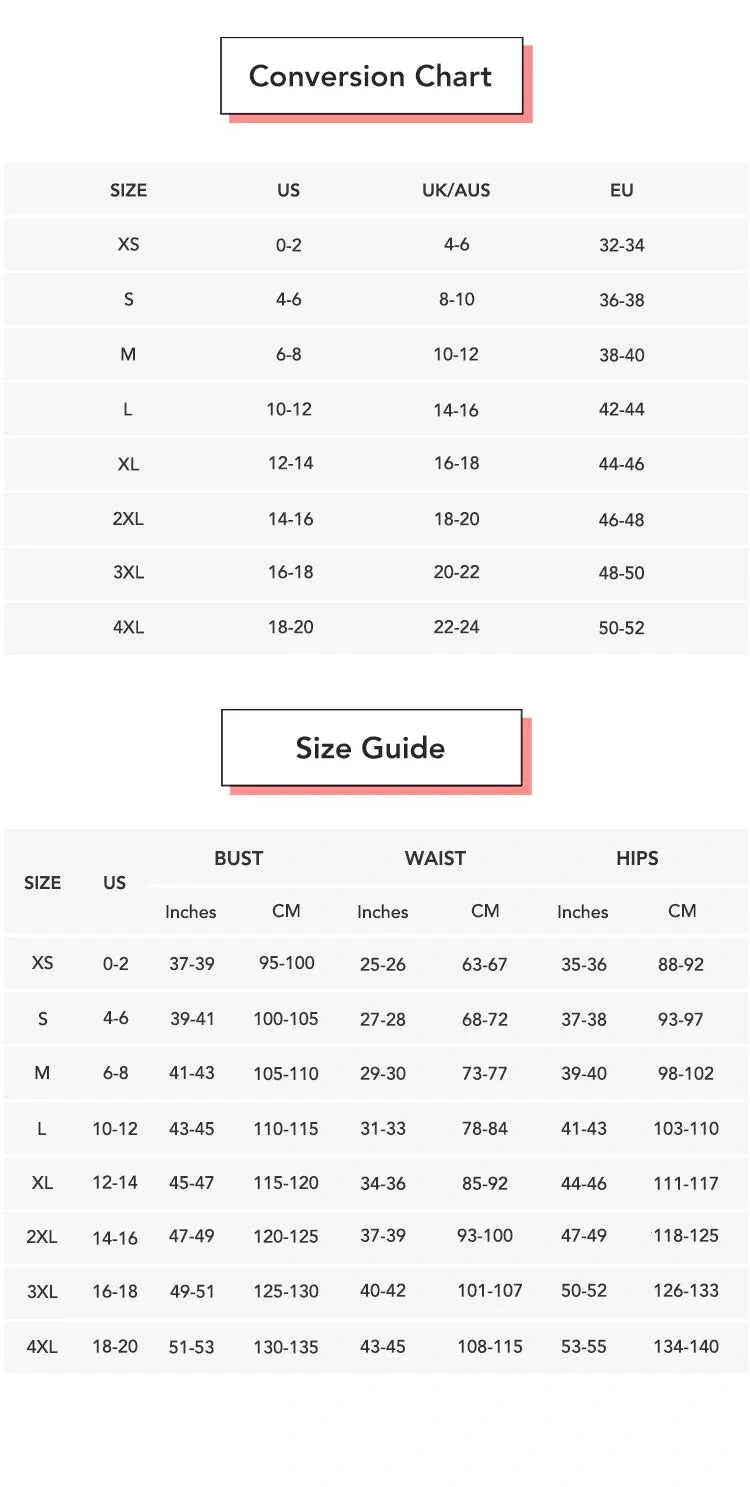
Task: Click the XS hips inches value 35-36
Action: pos(584,965)
